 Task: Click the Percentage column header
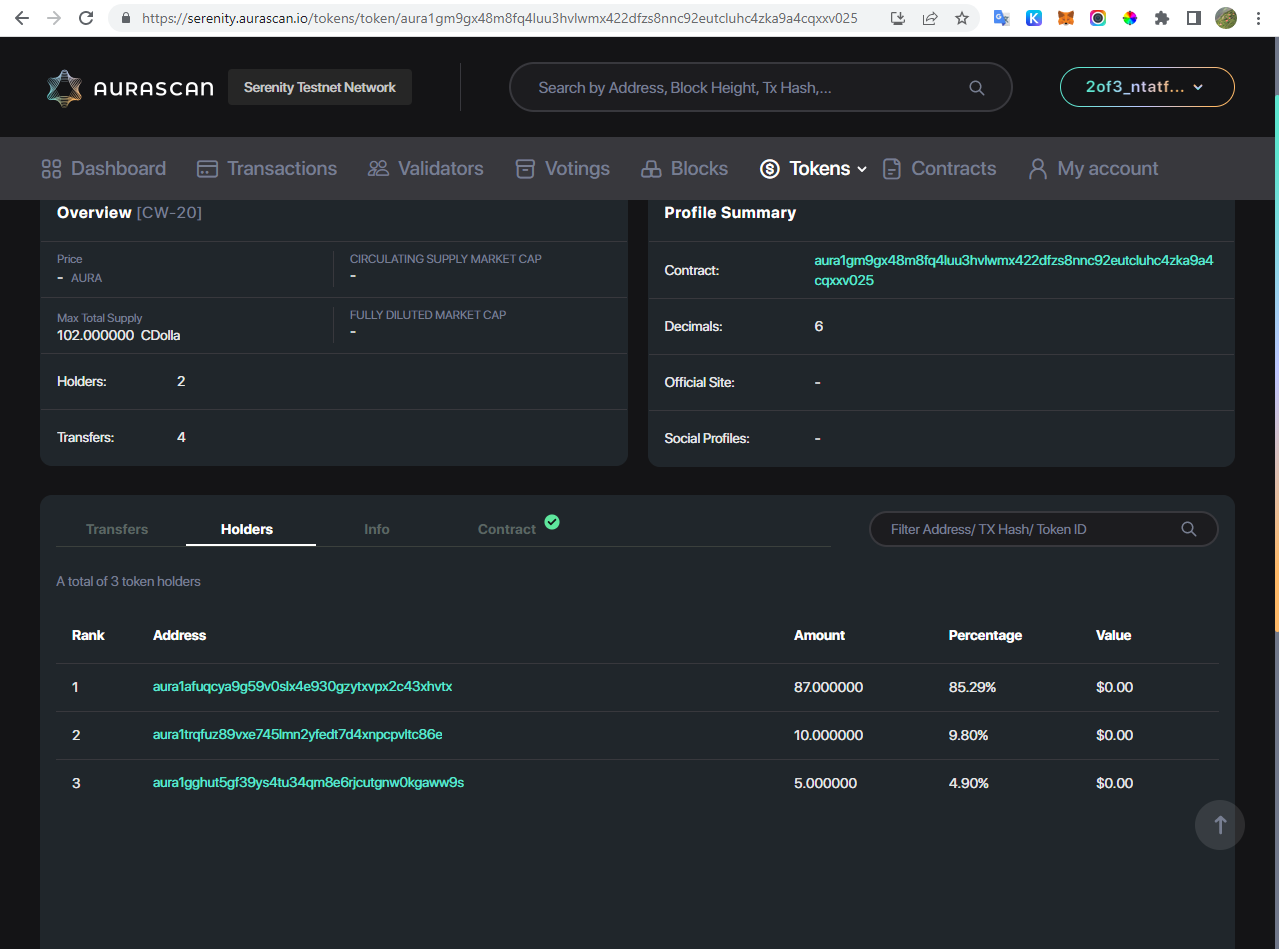[985, 635]
